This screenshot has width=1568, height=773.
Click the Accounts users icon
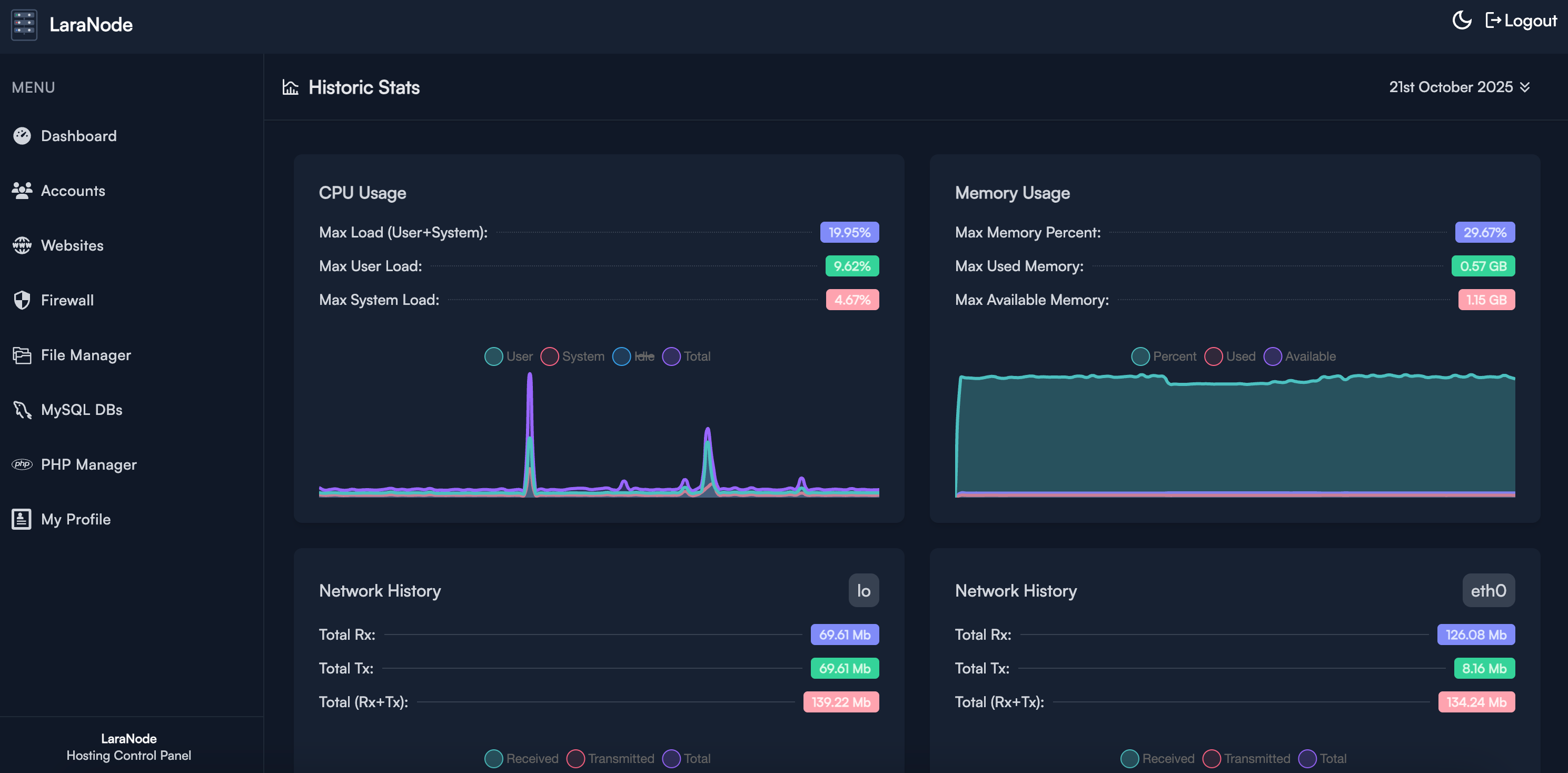pos(22,191)
